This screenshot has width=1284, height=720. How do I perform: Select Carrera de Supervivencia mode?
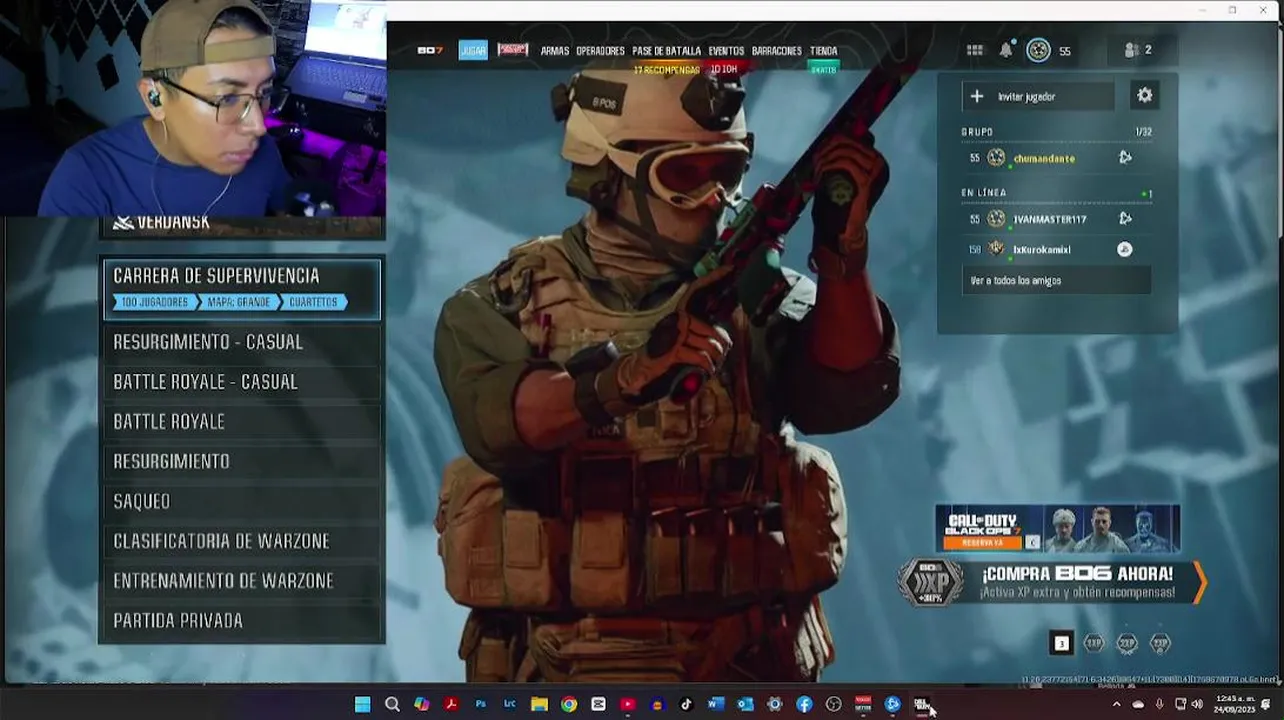pyautogui.click(x=242, y=289)
